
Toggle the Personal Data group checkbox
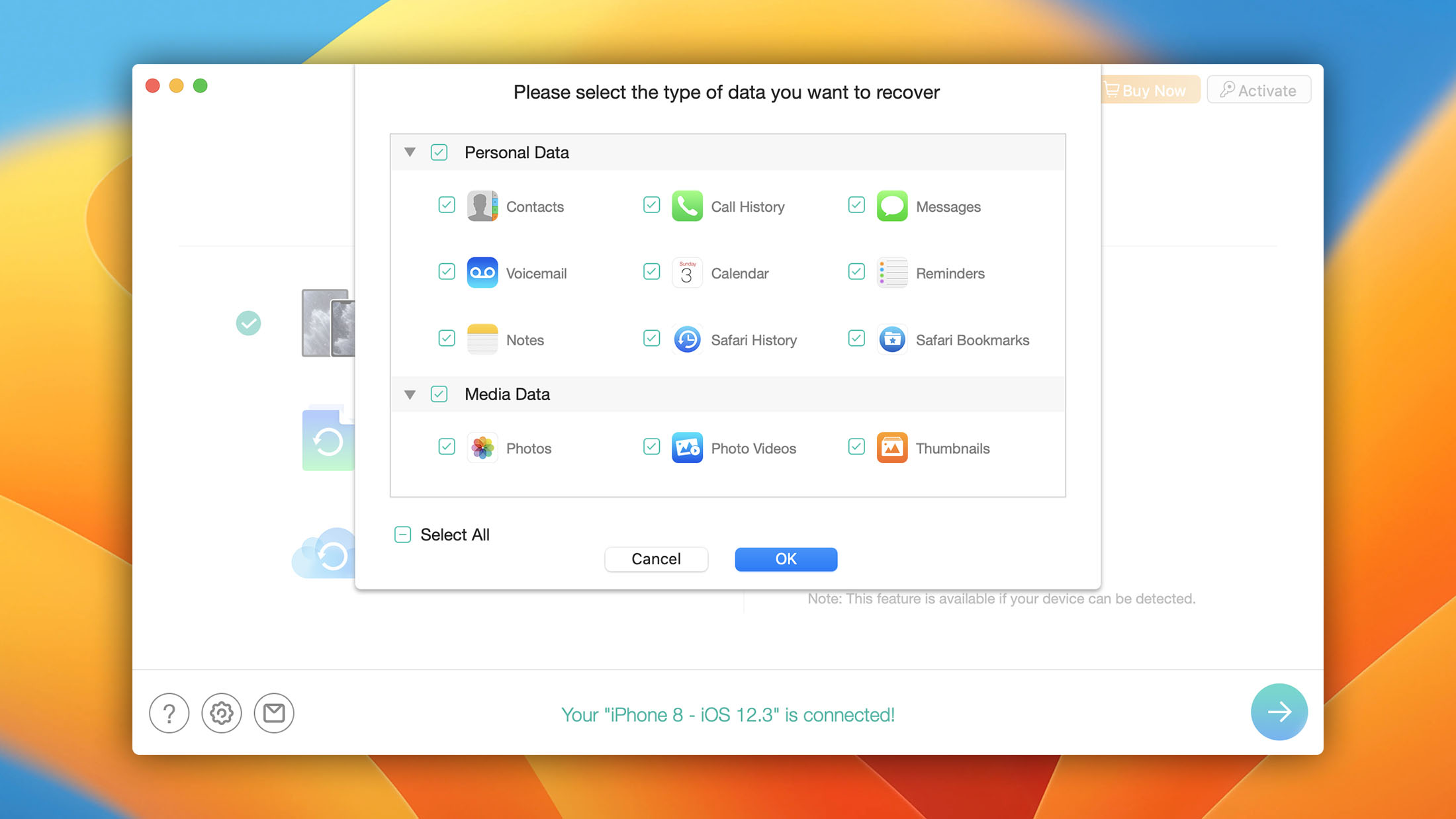pos(439,153)
